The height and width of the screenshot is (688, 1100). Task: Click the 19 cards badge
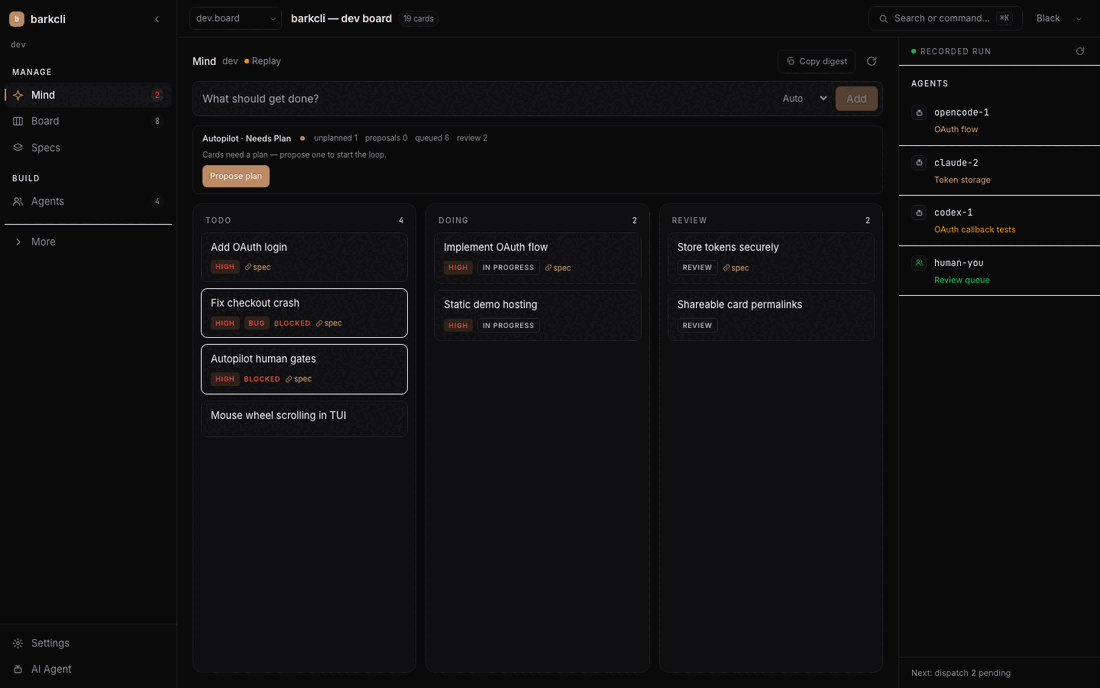coord(418,19)
